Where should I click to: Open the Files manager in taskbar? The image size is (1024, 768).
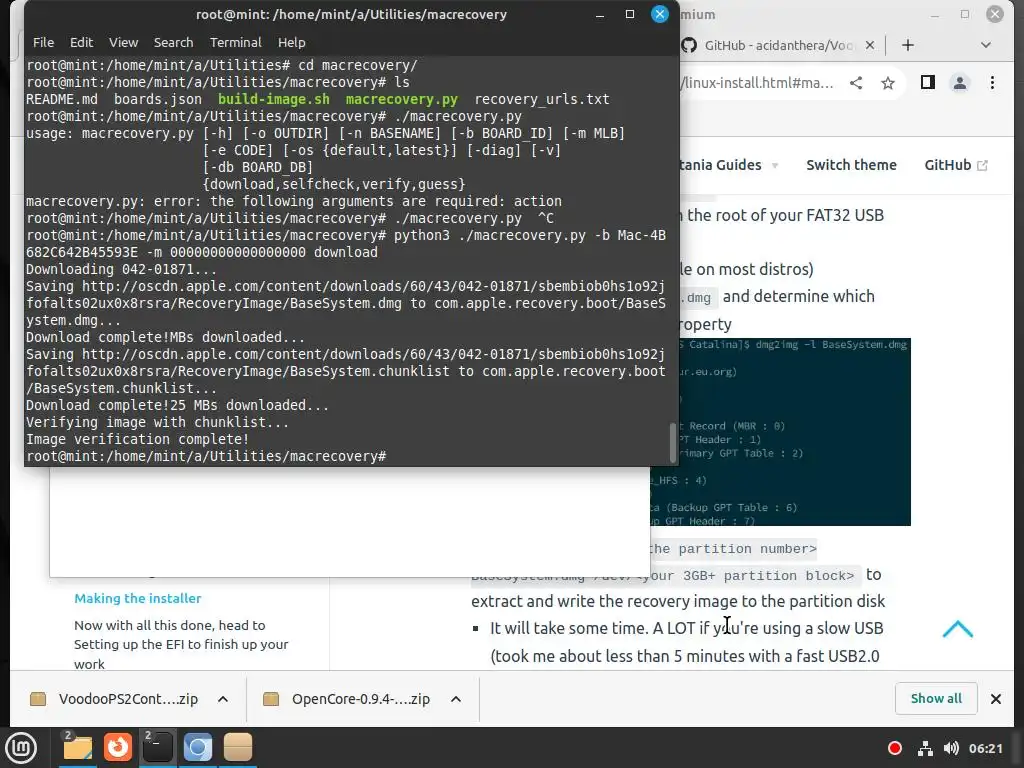click(x=78, y=747)
